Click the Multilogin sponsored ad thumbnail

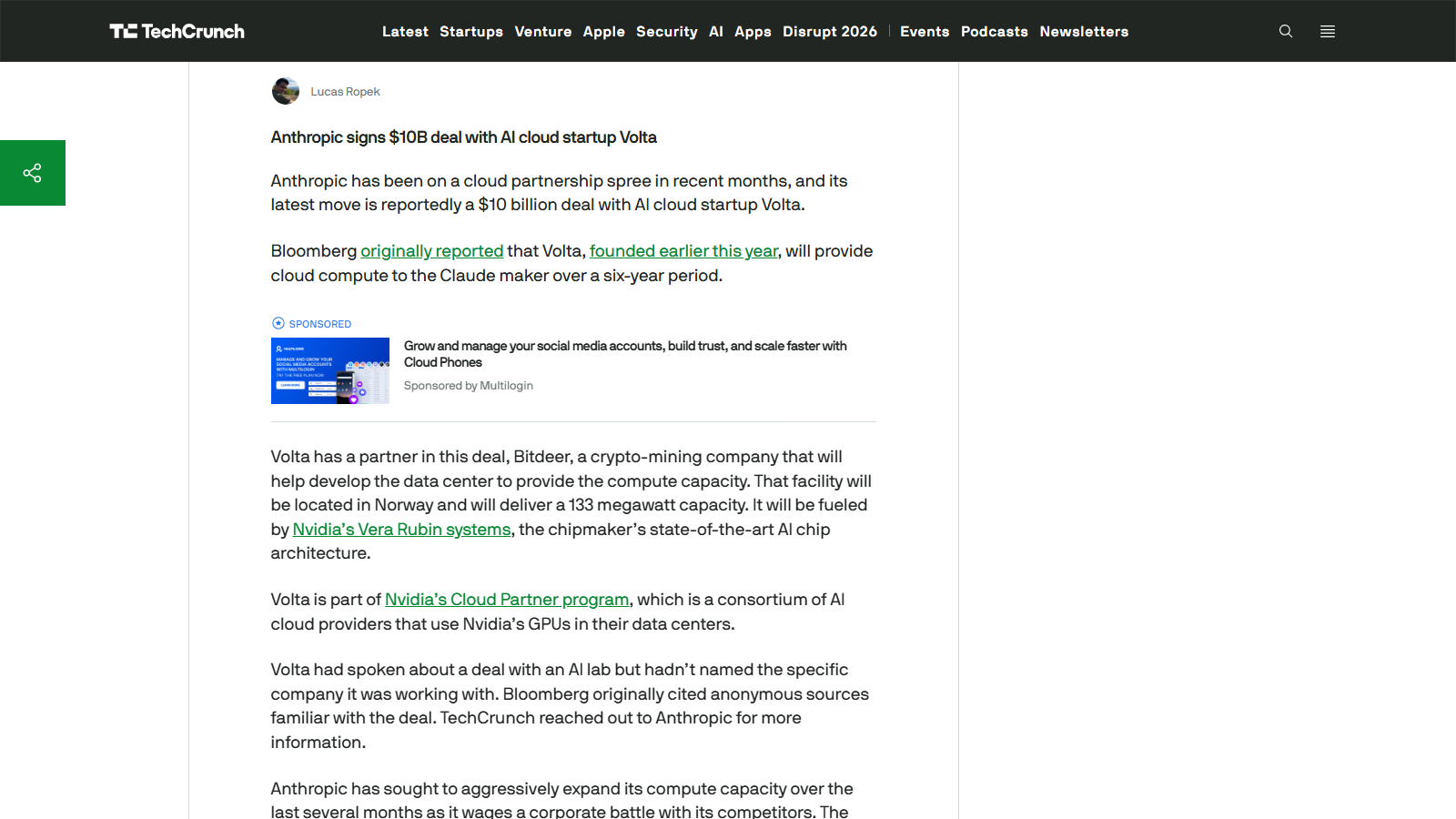click(330, 370)
